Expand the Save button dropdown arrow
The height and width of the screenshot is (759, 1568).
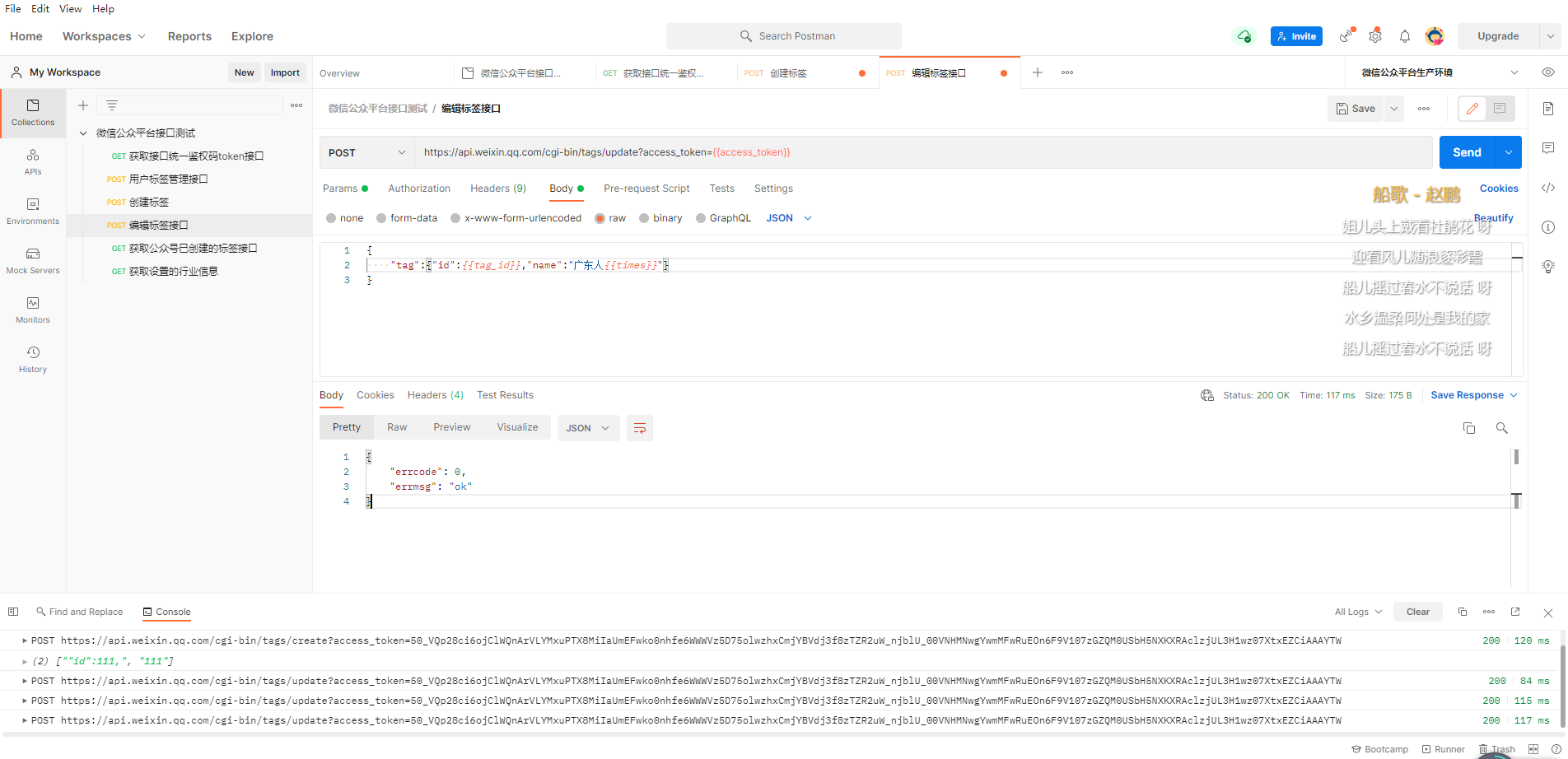pos(1393,109)
